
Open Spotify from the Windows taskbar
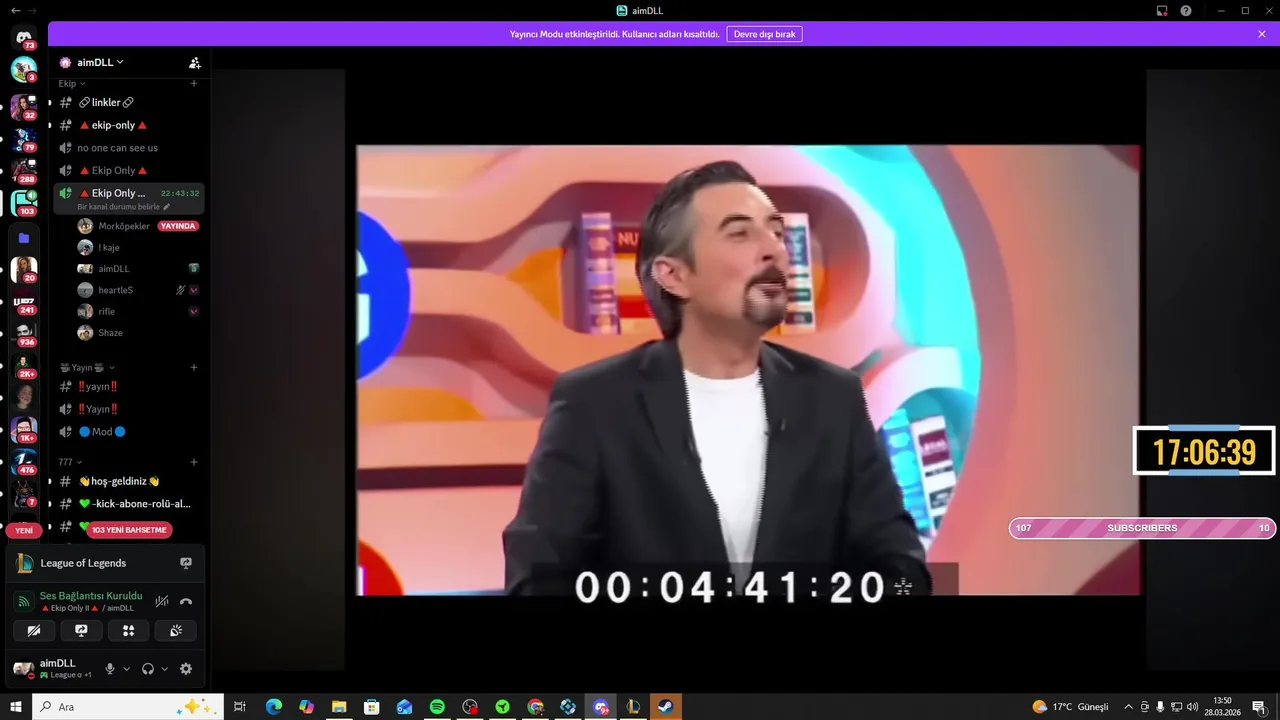coord(437,707)
